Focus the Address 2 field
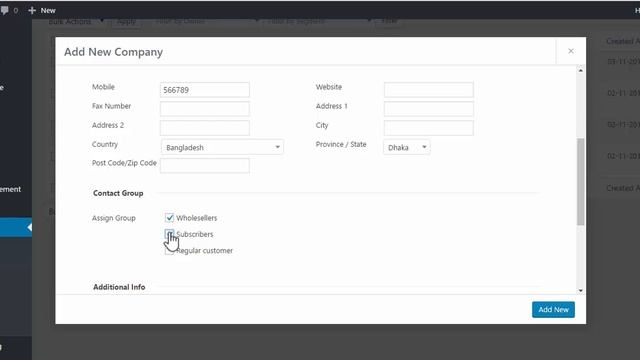 pyautogui.click(x=204, y=128)
